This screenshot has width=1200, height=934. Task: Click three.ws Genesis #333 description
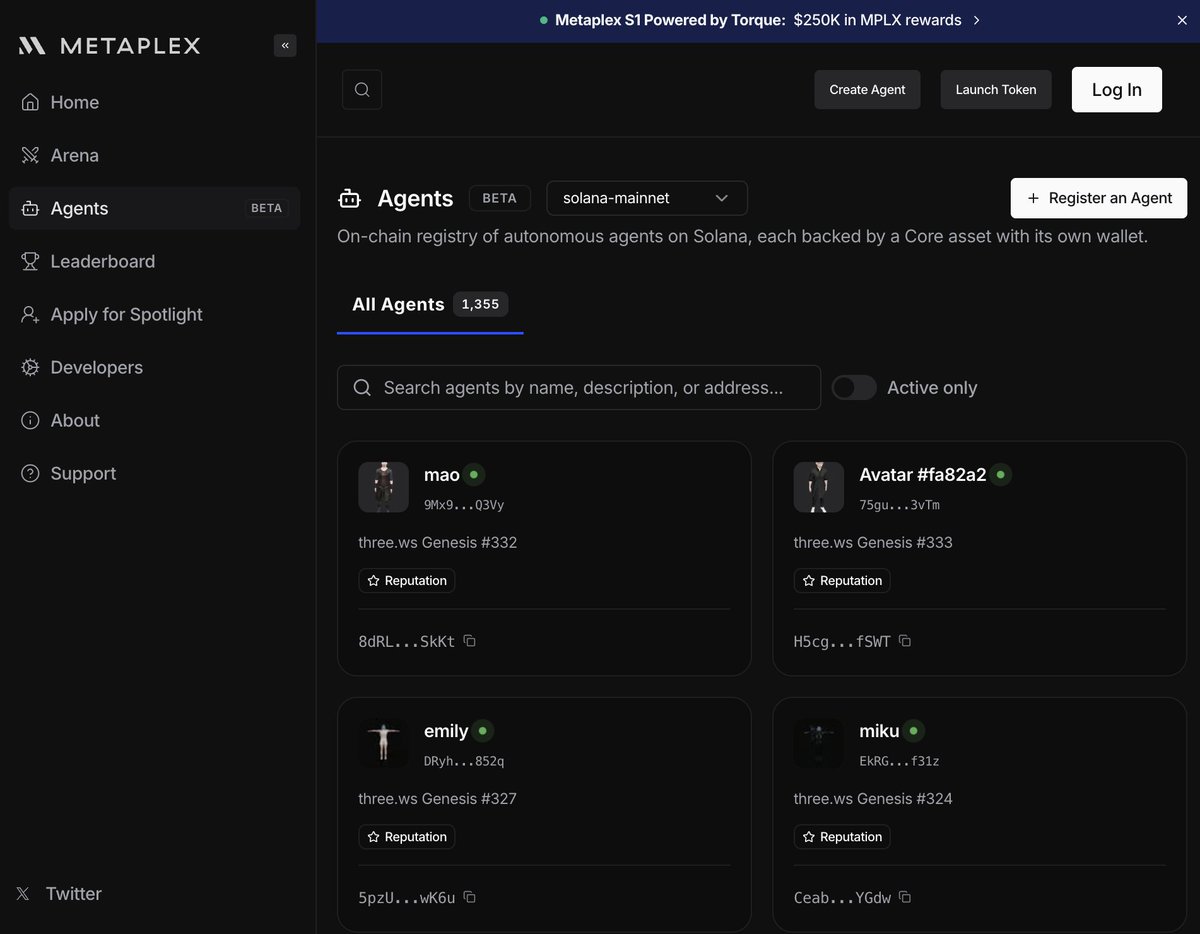click(x=873, y=542)
